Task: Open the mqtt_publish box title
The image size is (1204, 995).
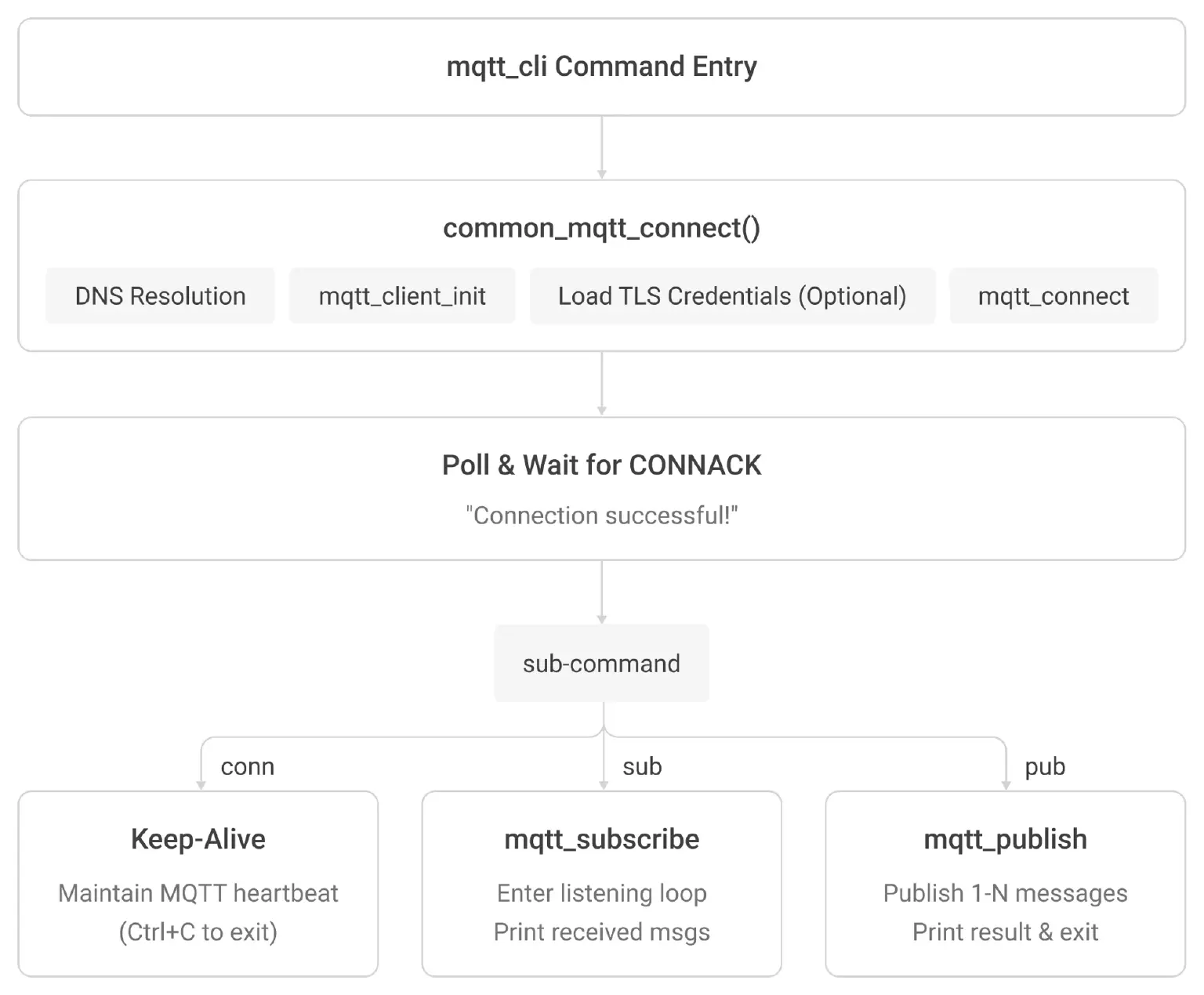Action: pos(1005,840)
